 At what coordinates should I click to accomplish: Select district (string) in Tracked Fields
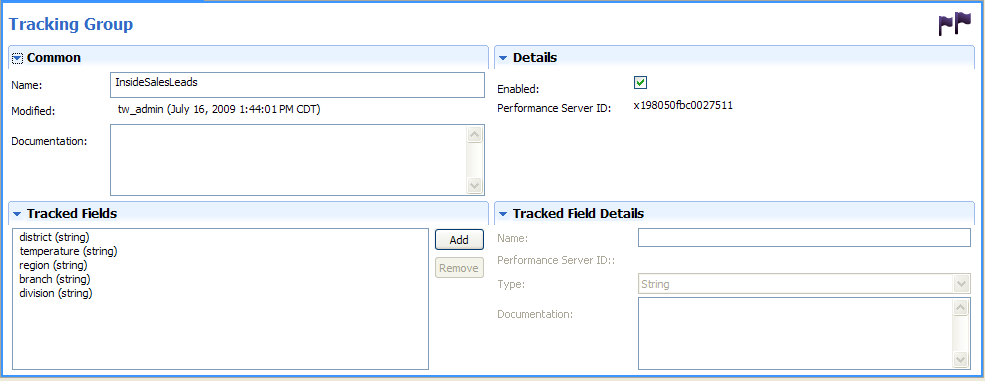(x=55, y=237)
